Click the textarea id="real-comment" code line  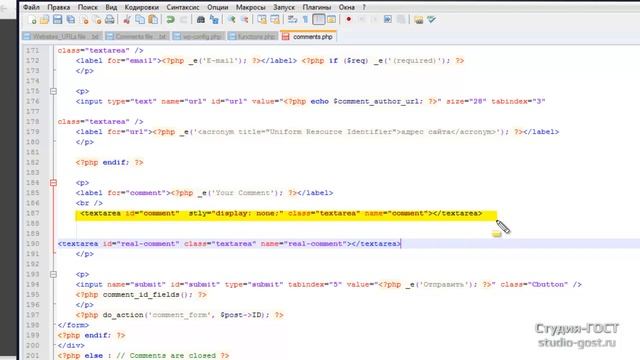click(229, 244)
